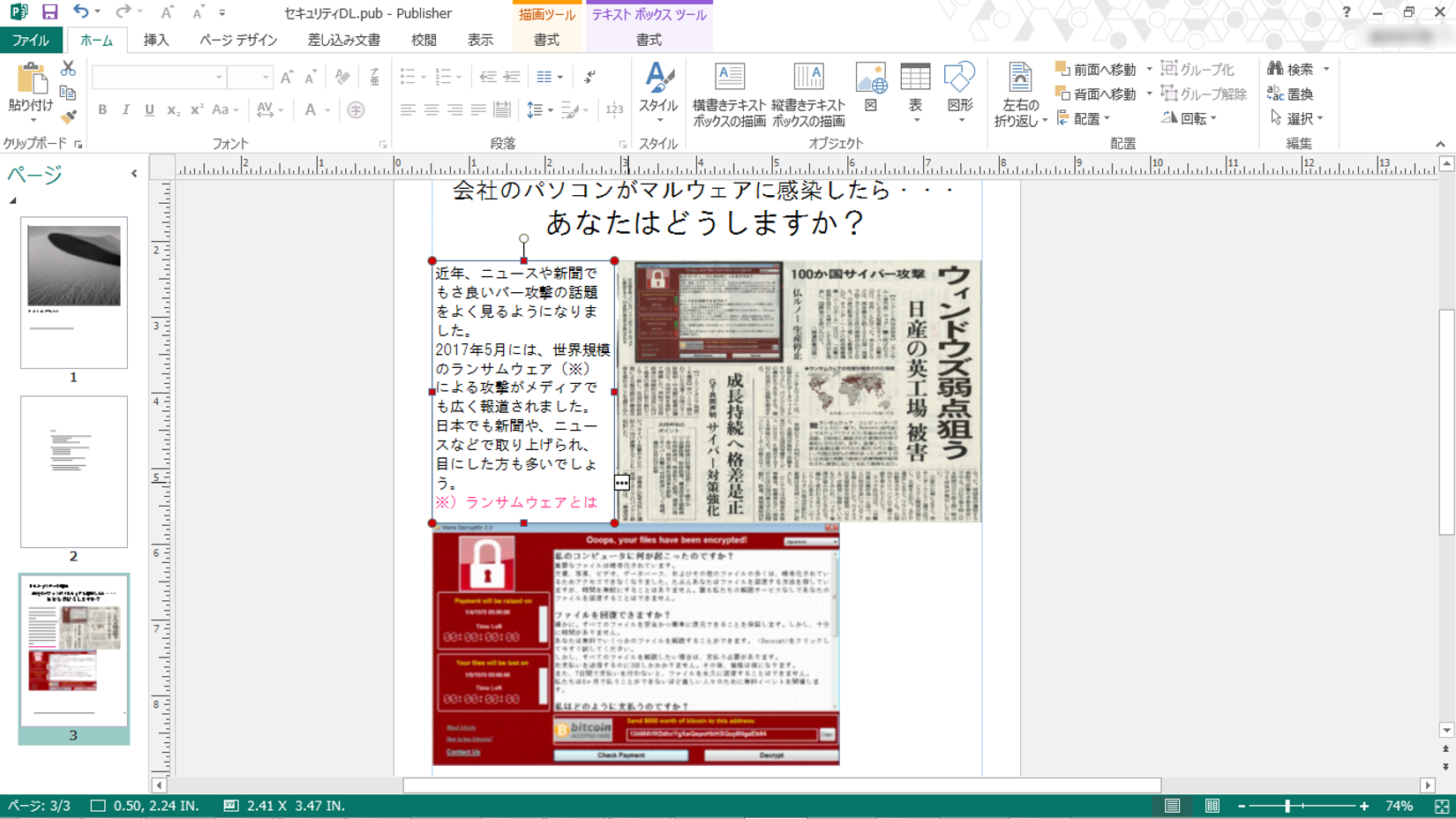Switch to two-page spread view in status bar

(x=1212, y=806)
